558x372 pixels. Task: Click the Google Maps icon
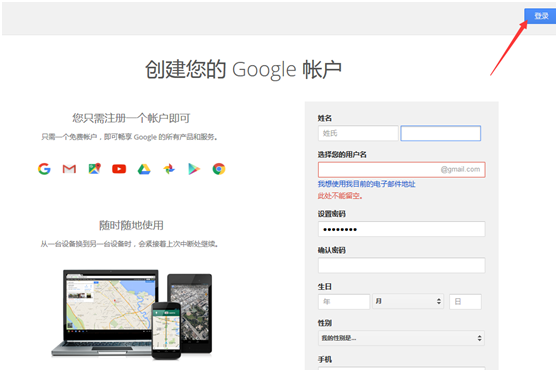94,169
